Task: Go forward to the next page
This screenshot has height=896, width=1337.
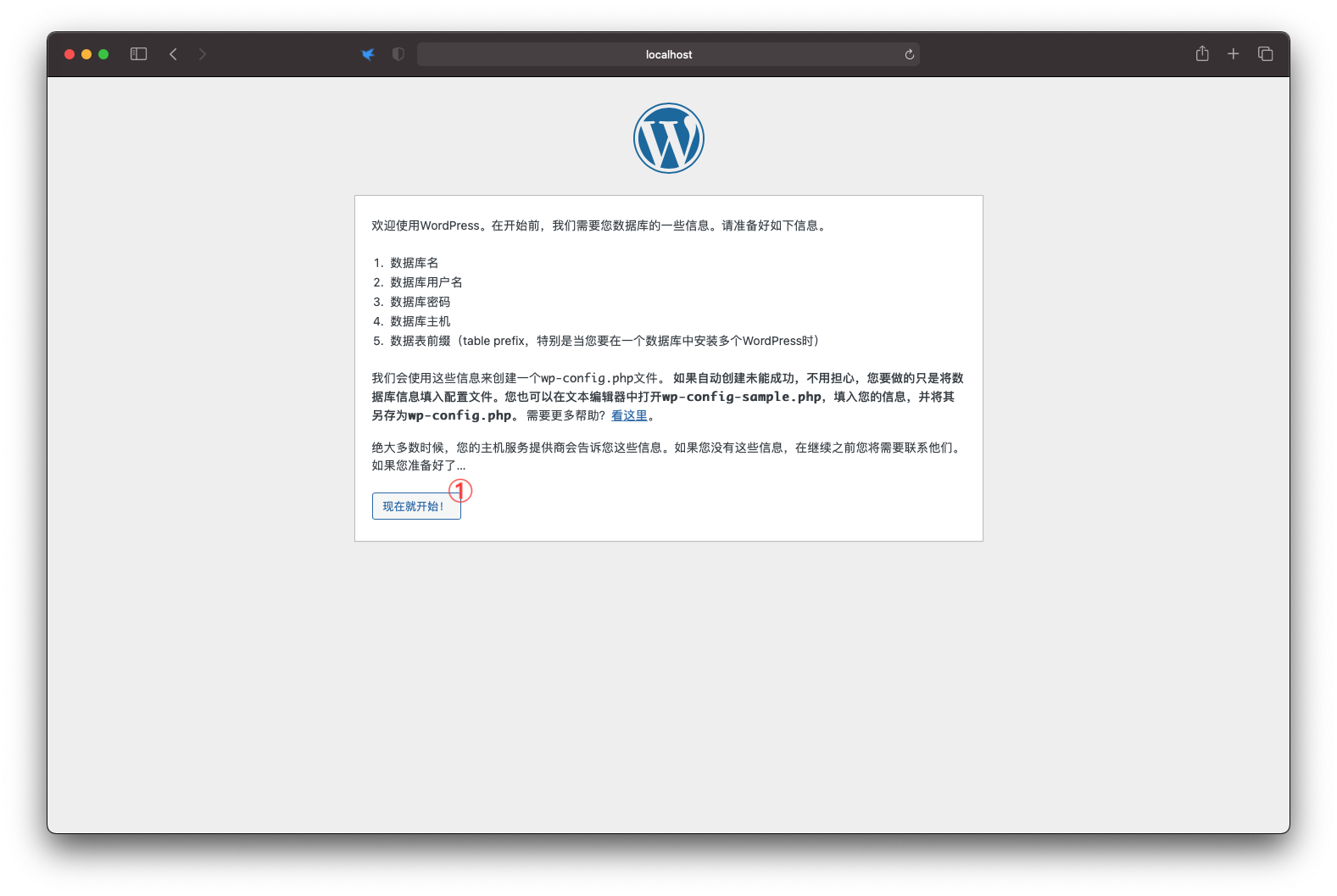Action: click(202, 54)
